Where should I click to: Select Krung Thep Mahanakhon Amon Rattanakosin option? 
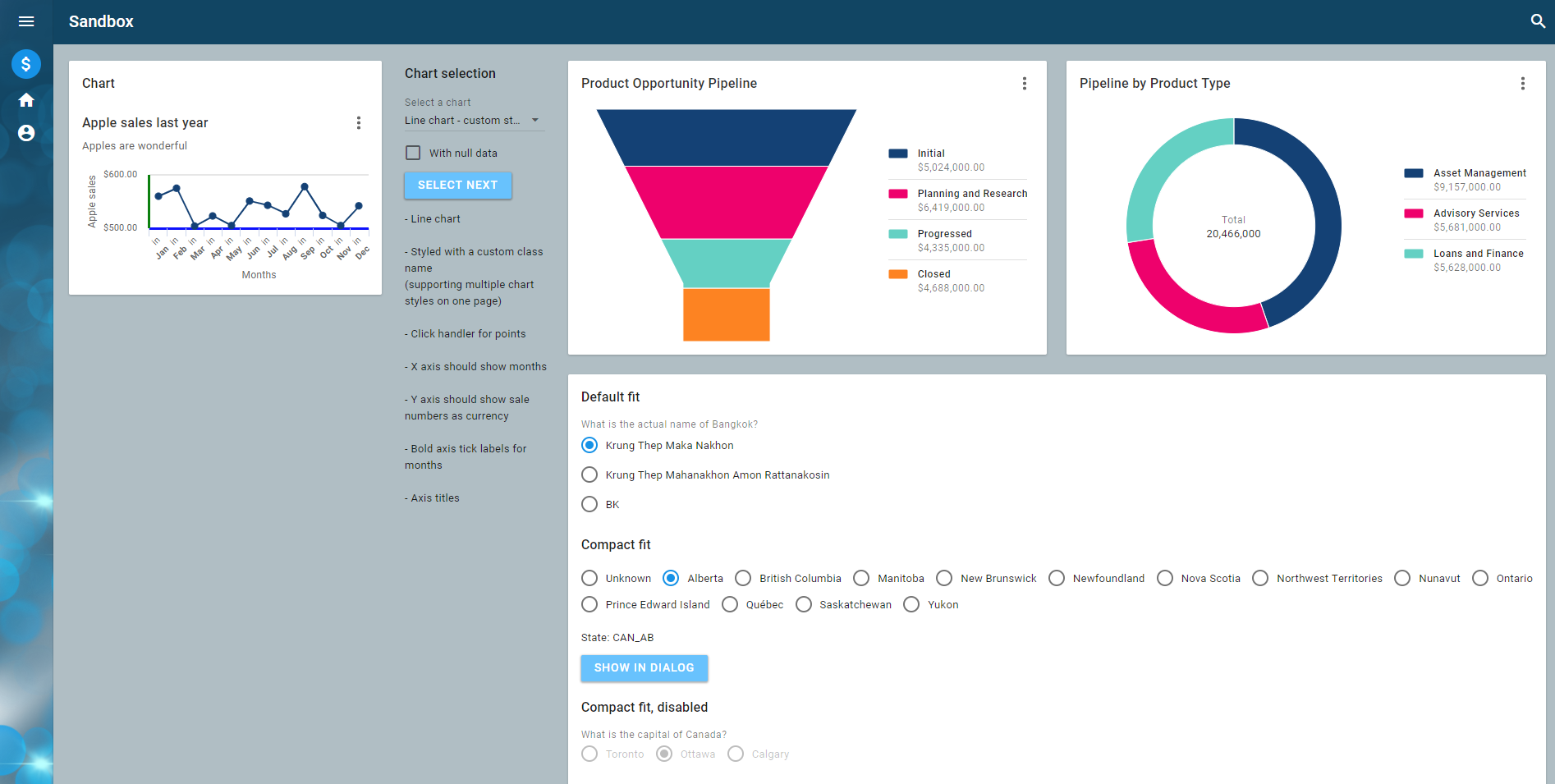(x=589, y=475)
